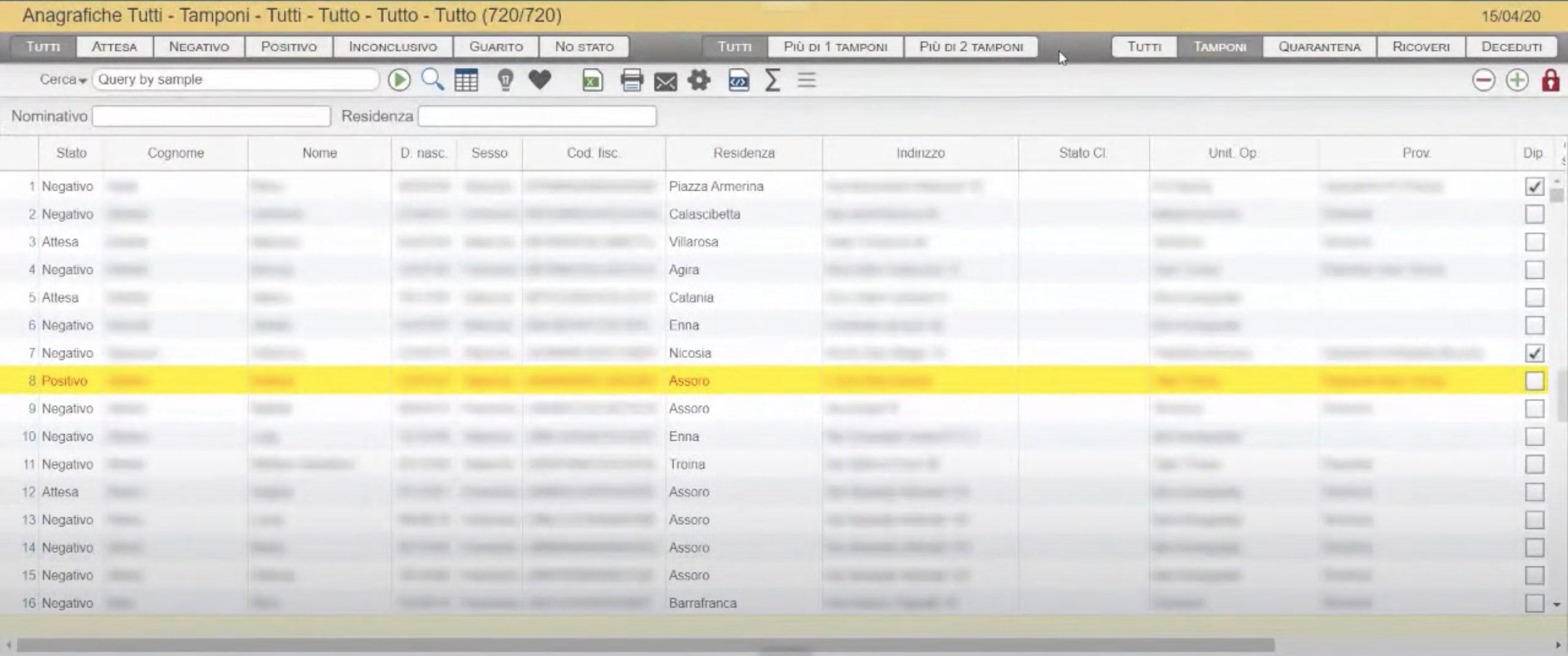
Task: Sort by Cognome column header
Action: [175, 153]
